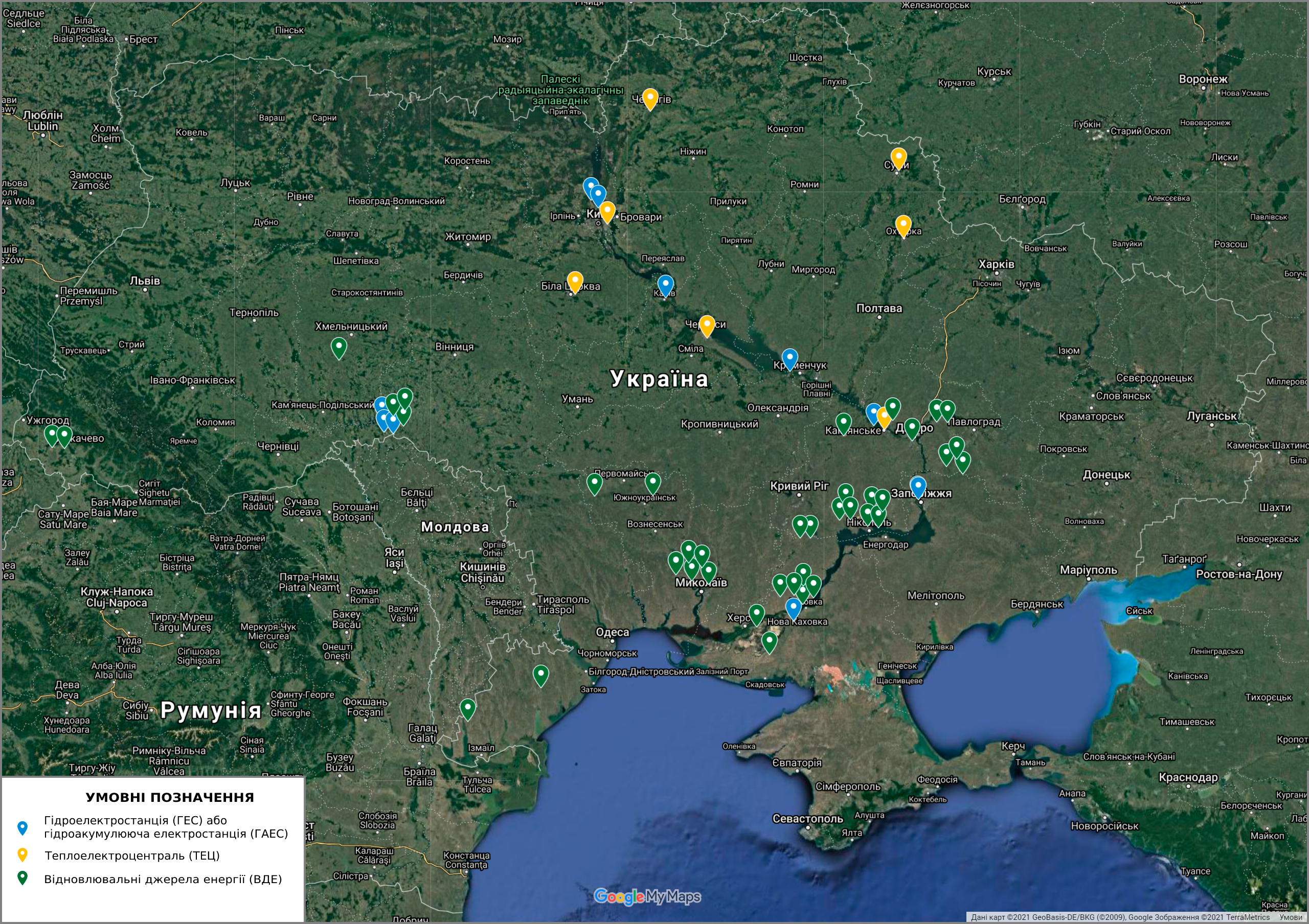Click the Теплоелектроцентраль (ТЕЦ) legend text
The image size is (1309, 924).
coord(132,856)
